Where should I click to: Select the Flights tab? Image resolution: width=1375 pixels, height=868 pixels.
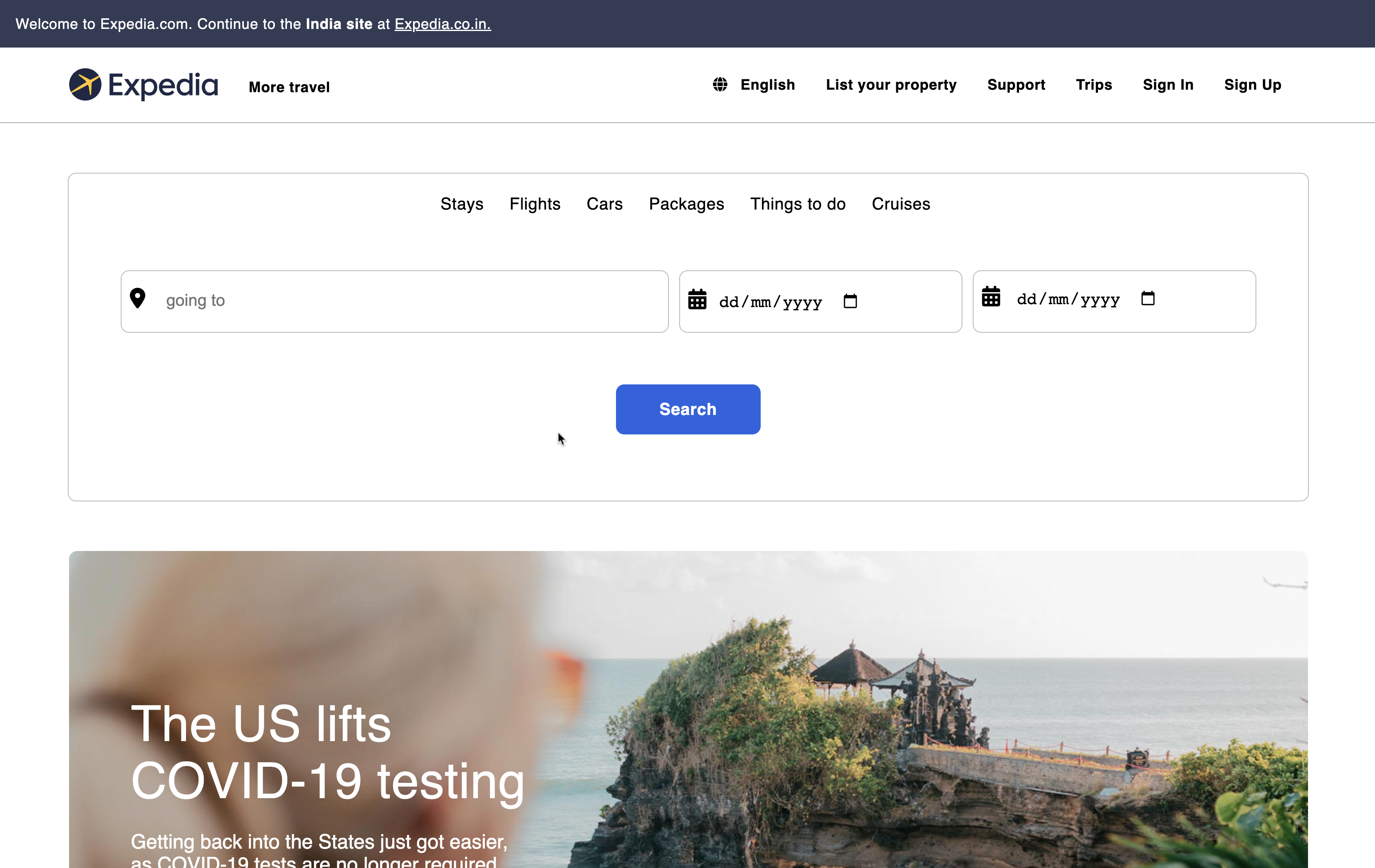coord(535,204)
